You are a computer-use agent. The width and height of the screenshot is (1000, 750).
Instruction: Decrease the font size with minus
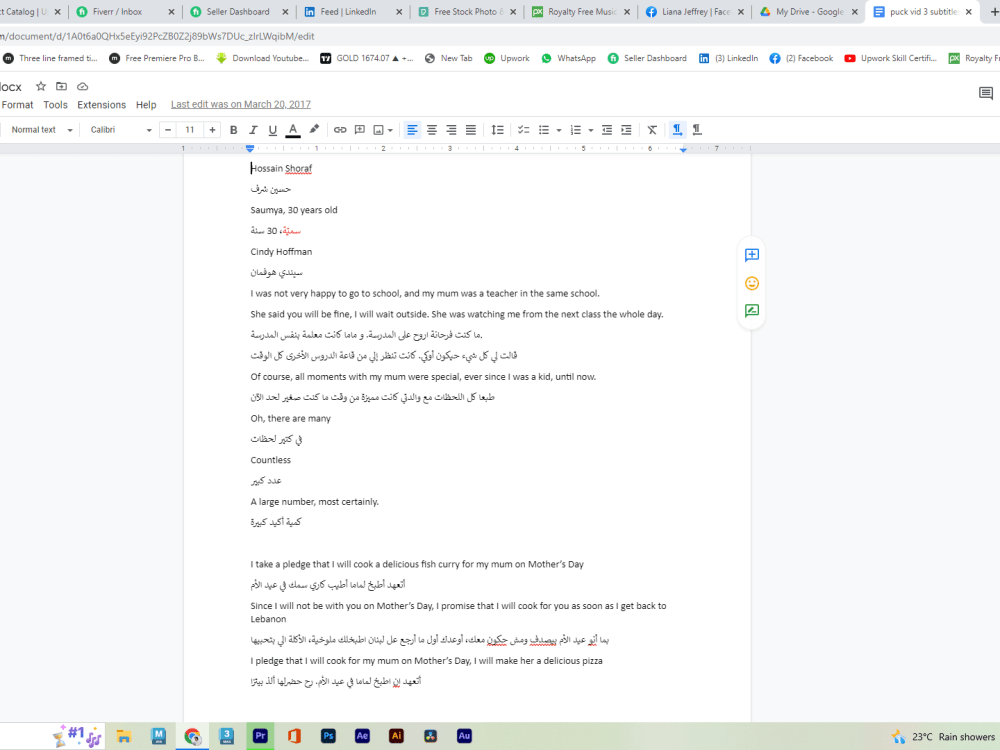click(168, 130)
